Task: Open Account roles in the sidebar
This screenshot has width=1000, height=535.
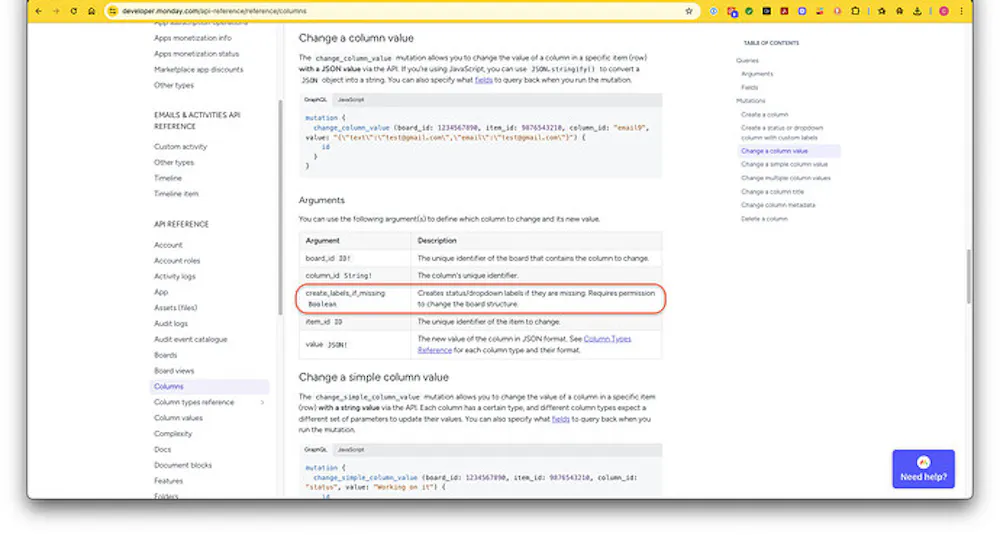Action: [177, 261]
